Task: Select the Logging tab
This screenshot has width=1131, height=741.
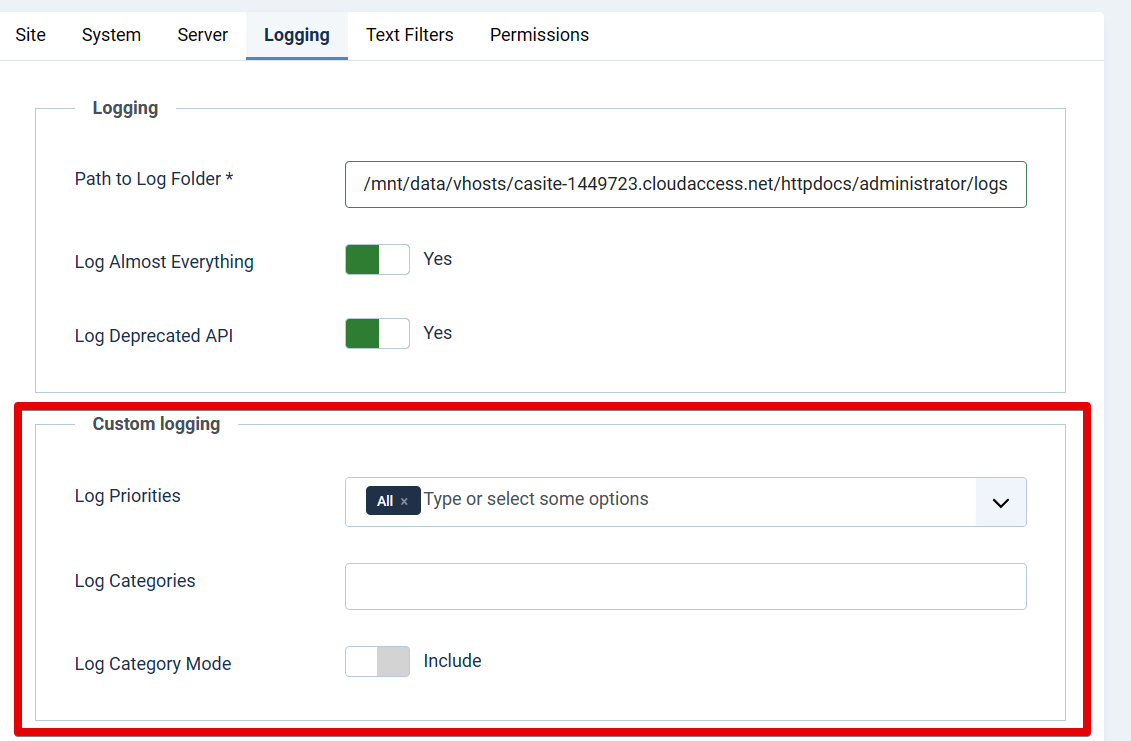Action: tap(297, 35)
